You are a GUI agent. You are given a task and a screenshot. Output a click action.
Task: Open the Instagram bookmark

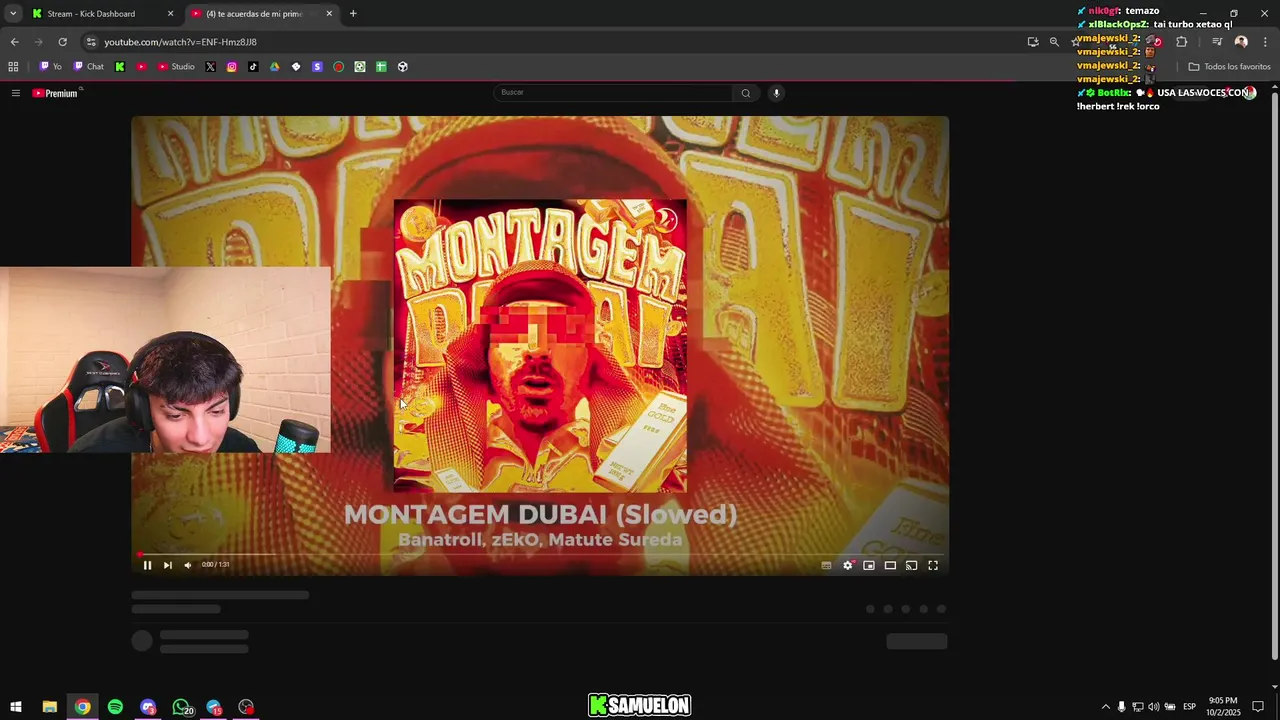[x=232, y=67]
